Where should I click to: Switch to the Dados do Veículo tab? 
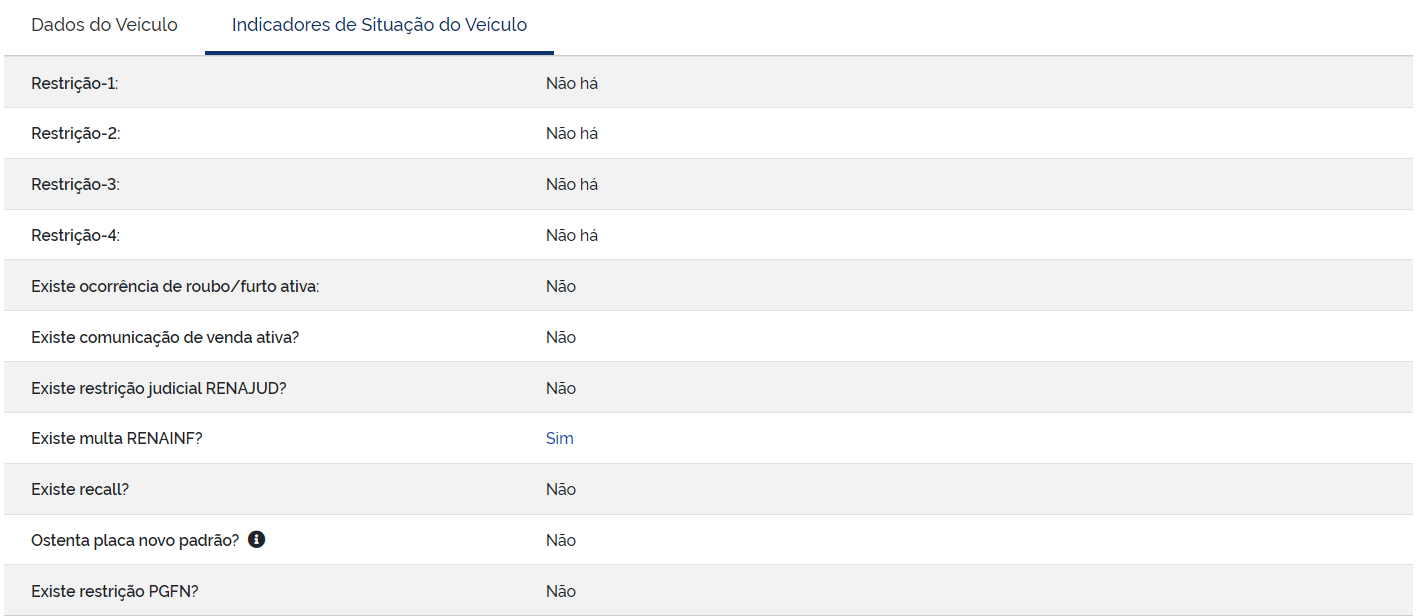(104, 25)
